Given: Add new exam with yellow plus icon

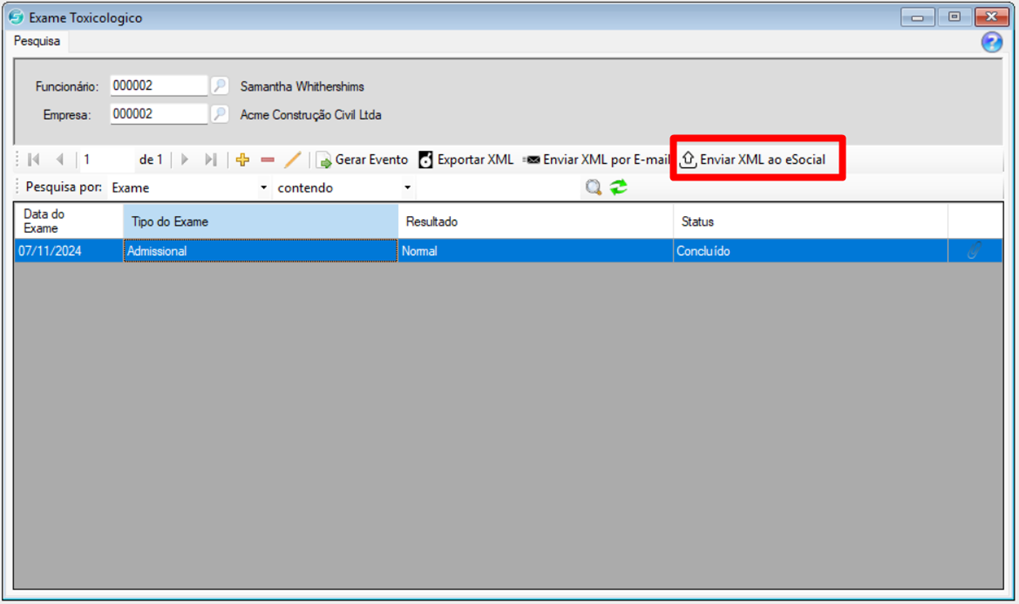Looking at the screenshot, I should (x=242, y=159).
